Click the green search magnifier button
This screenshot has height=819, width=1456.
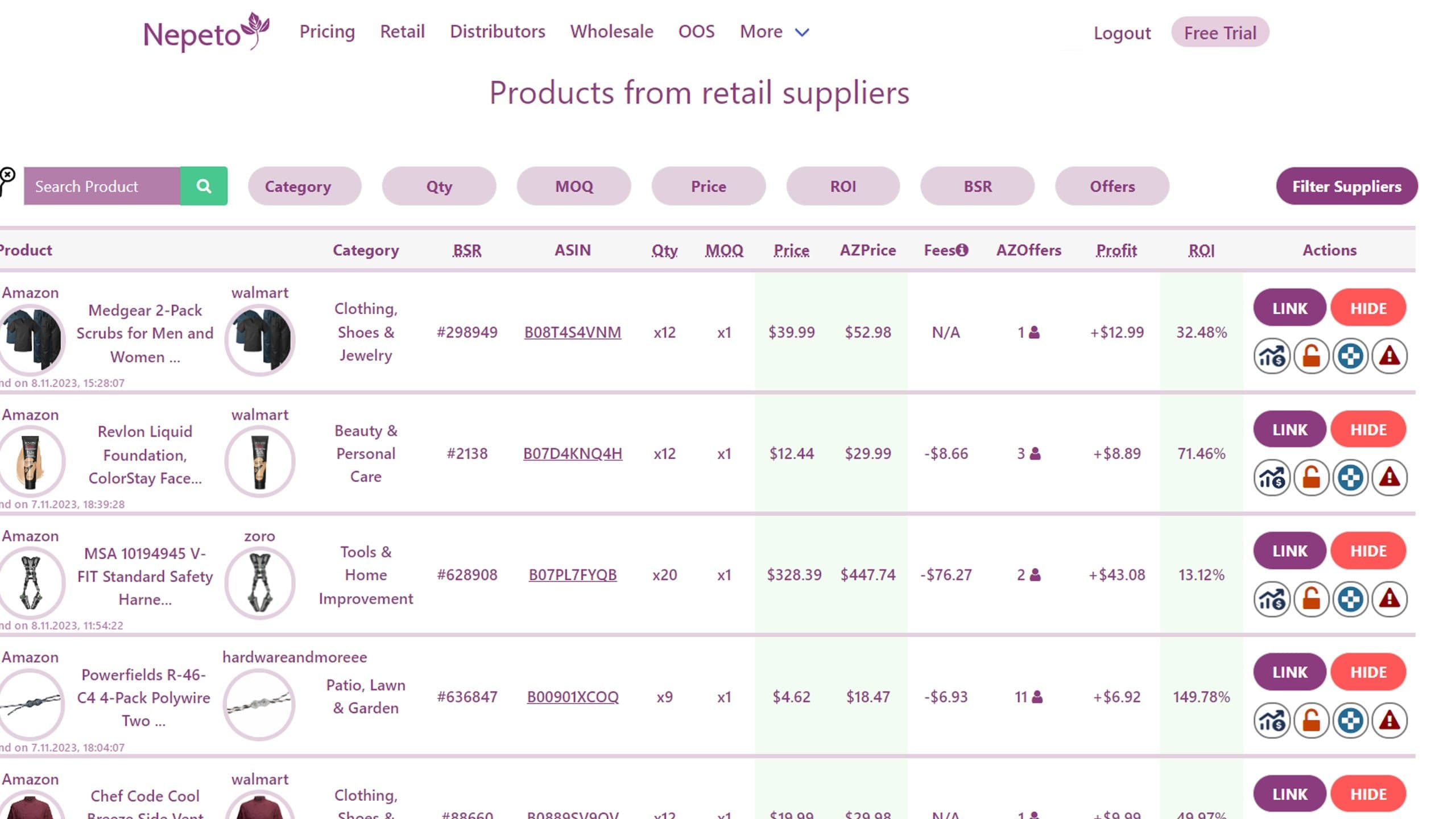(204, 186)
